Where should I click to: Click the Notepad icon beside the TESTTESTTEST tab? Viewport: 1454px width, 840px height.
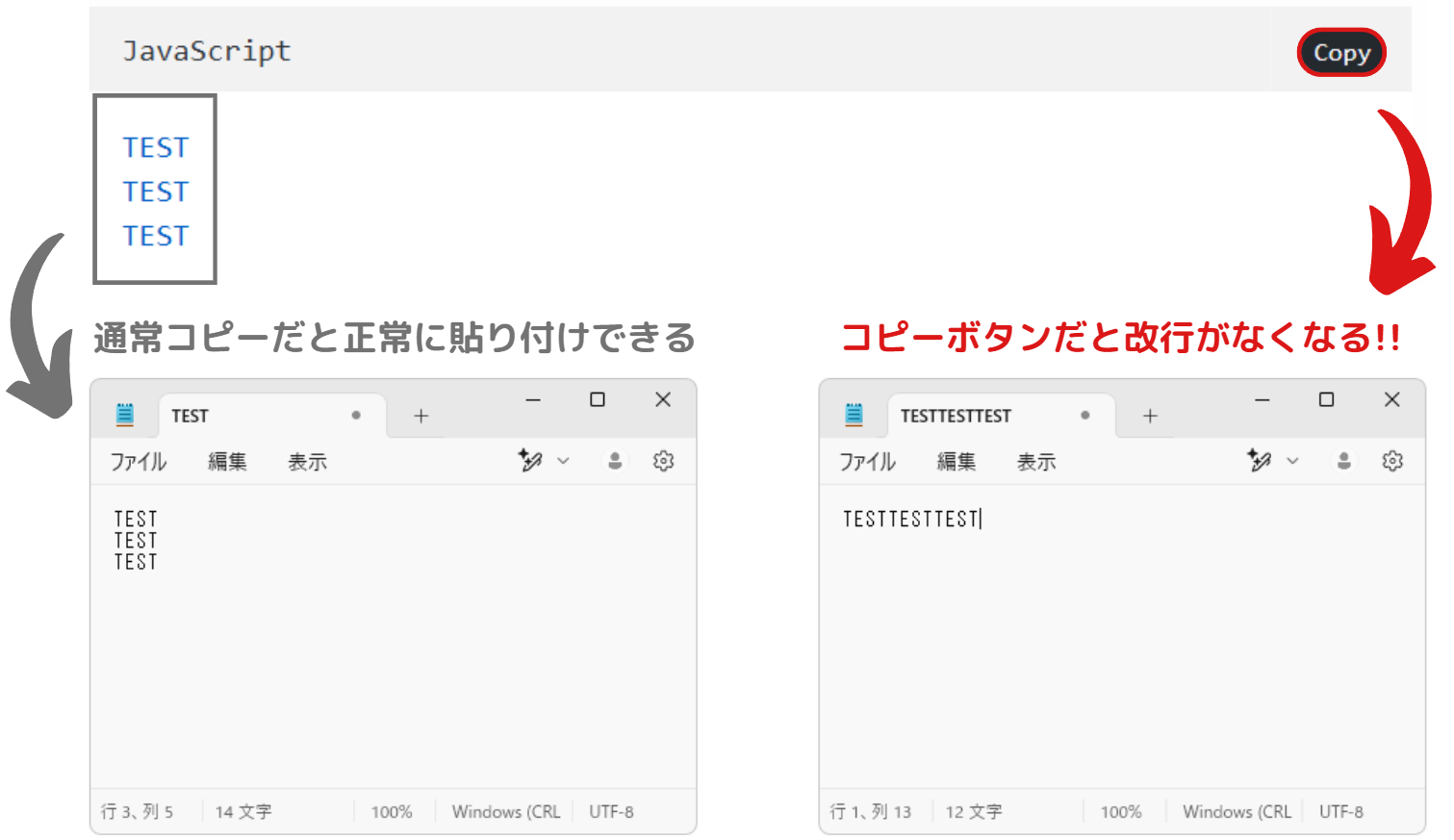(854, 415)
